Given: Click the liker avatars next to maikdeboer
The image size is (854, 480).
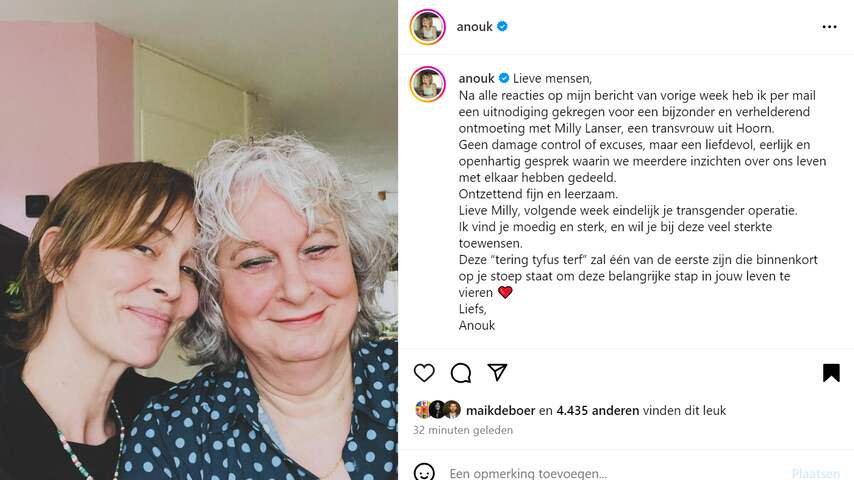Looking at the screenshot, I should point(437,410).
